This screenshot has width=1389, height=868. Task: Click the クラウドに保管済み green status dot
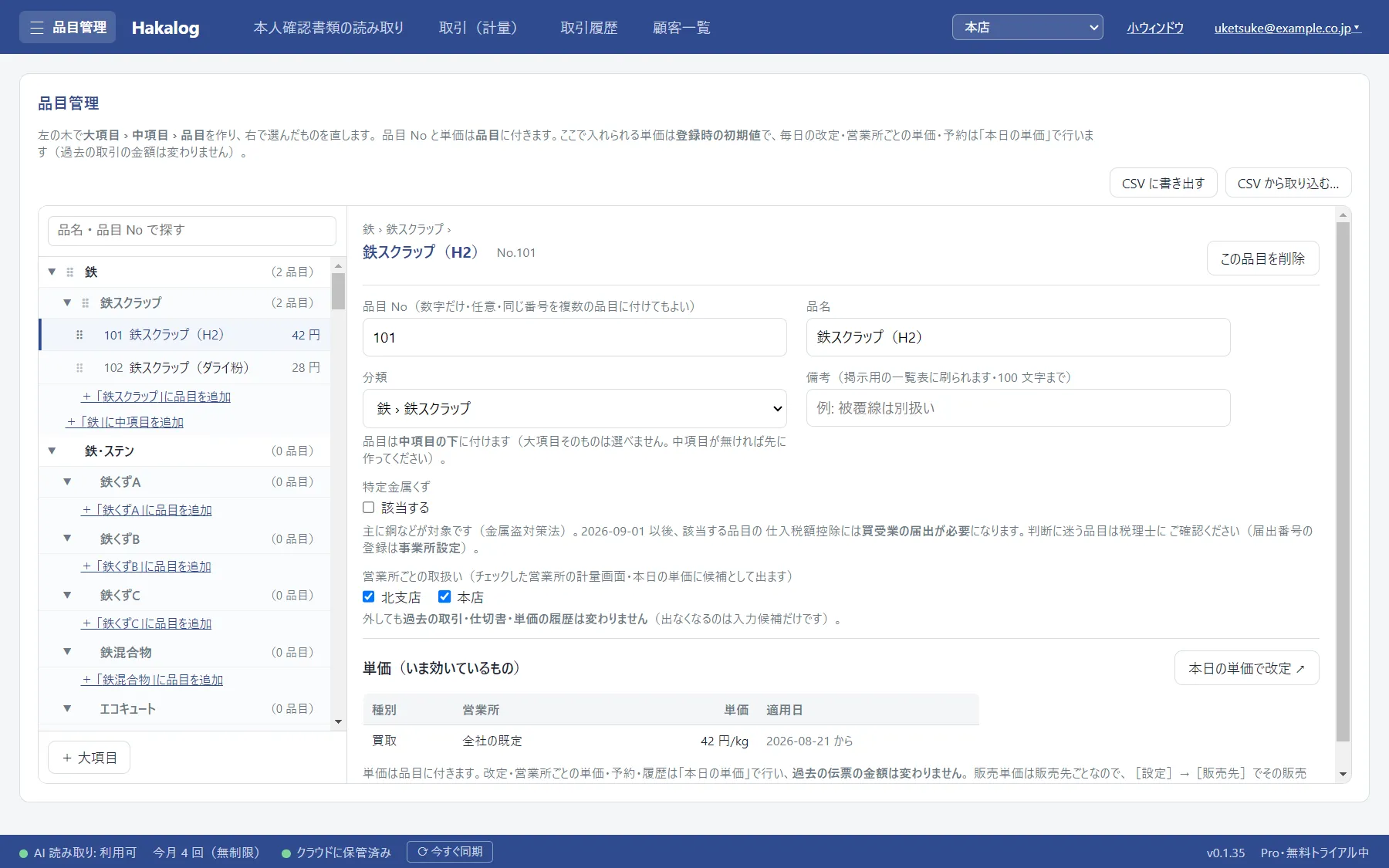click(286, 853)
